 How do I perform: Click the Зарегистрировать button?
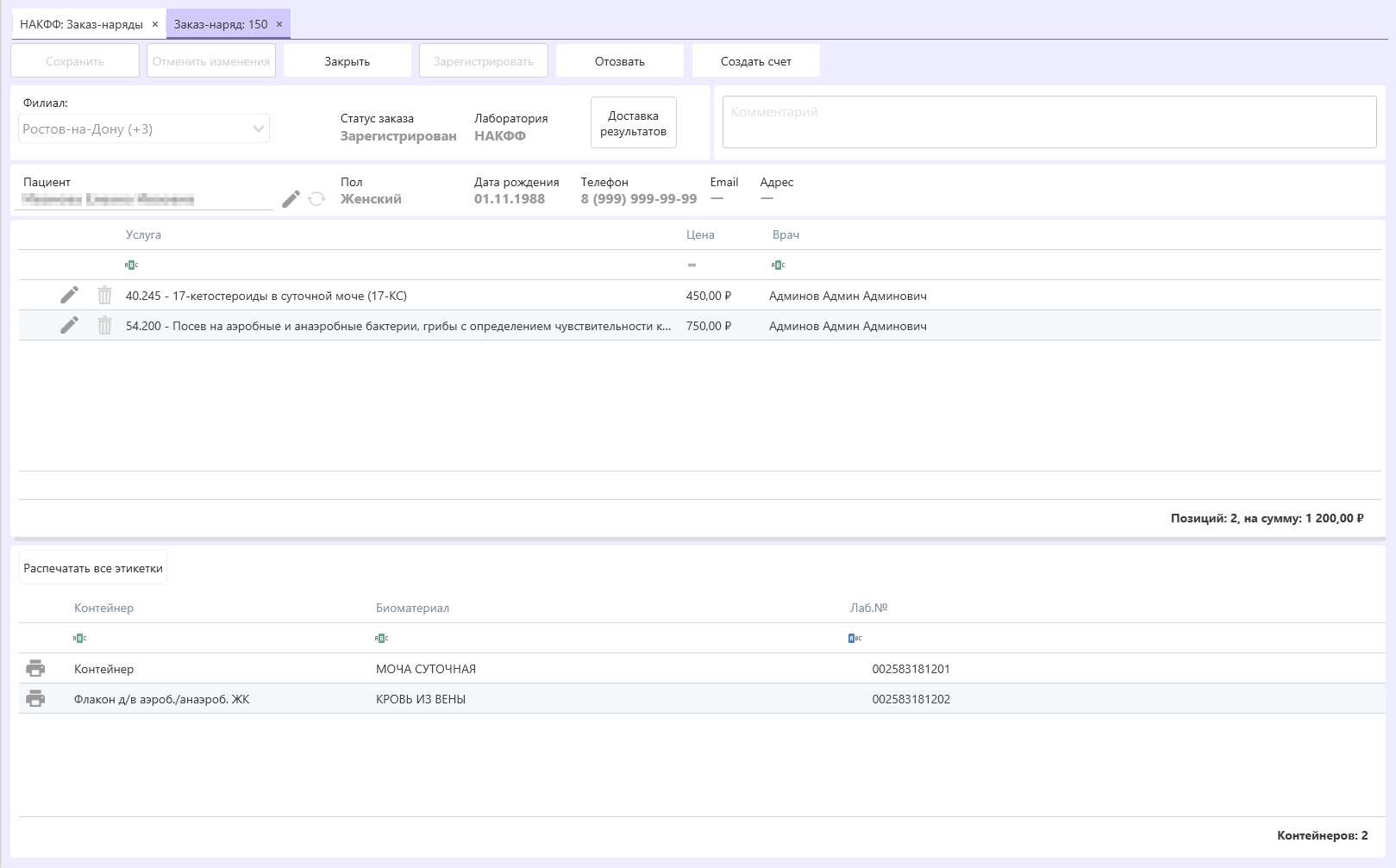click(x=484, y=61)
